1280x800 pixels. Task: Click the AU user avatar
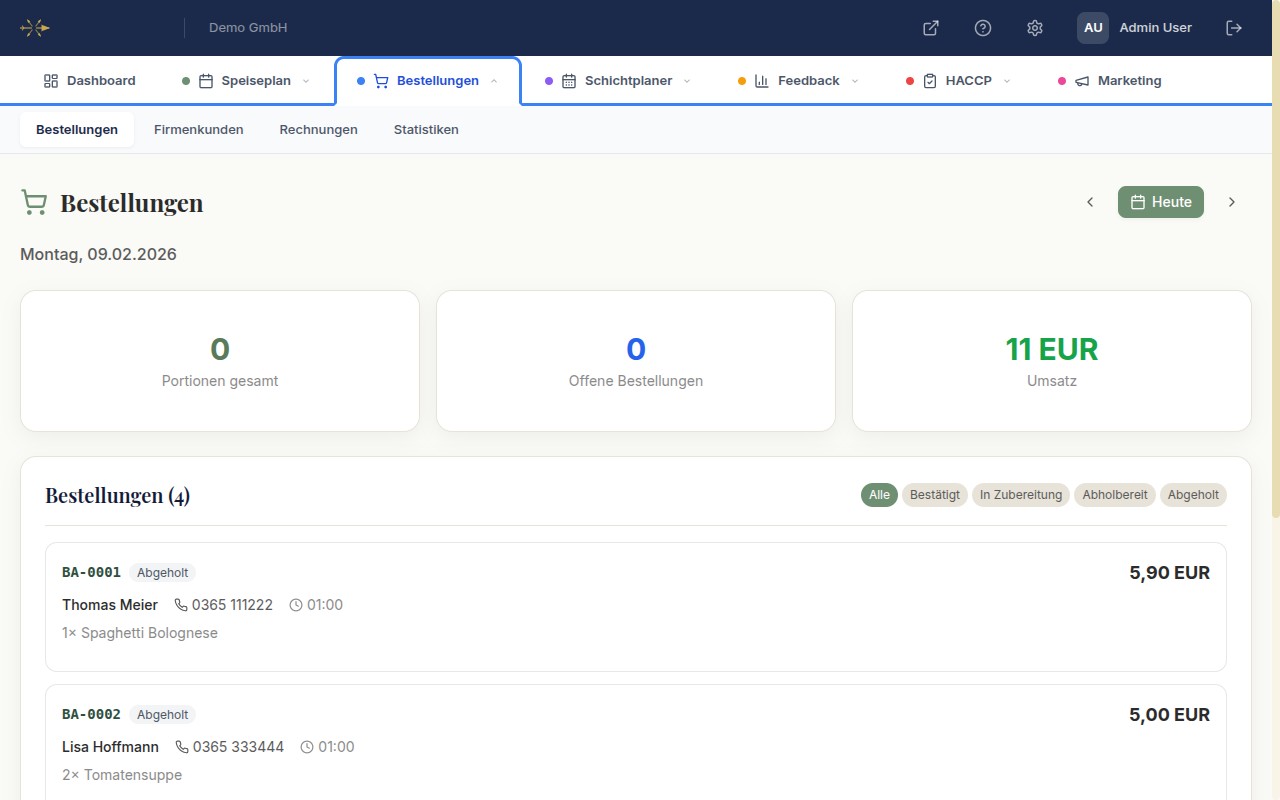point(1093,28)
